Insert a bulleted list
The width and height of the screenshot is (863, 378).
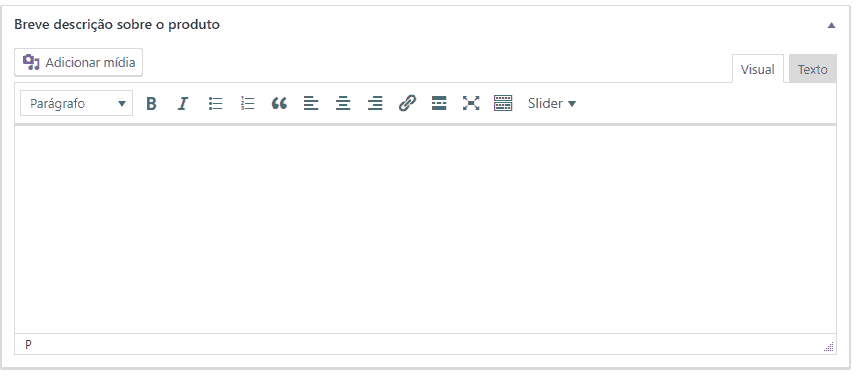coord(215,103)
